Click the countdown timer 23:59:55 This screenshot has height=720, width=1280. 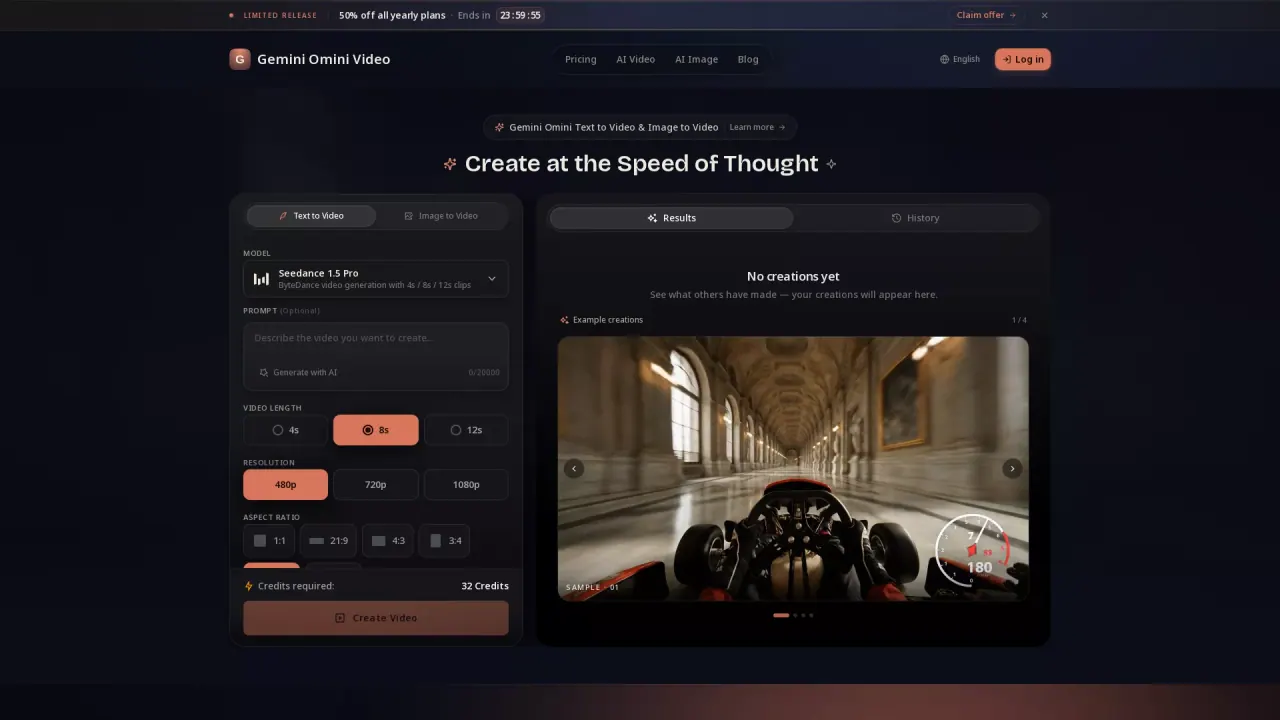(520, 15)
